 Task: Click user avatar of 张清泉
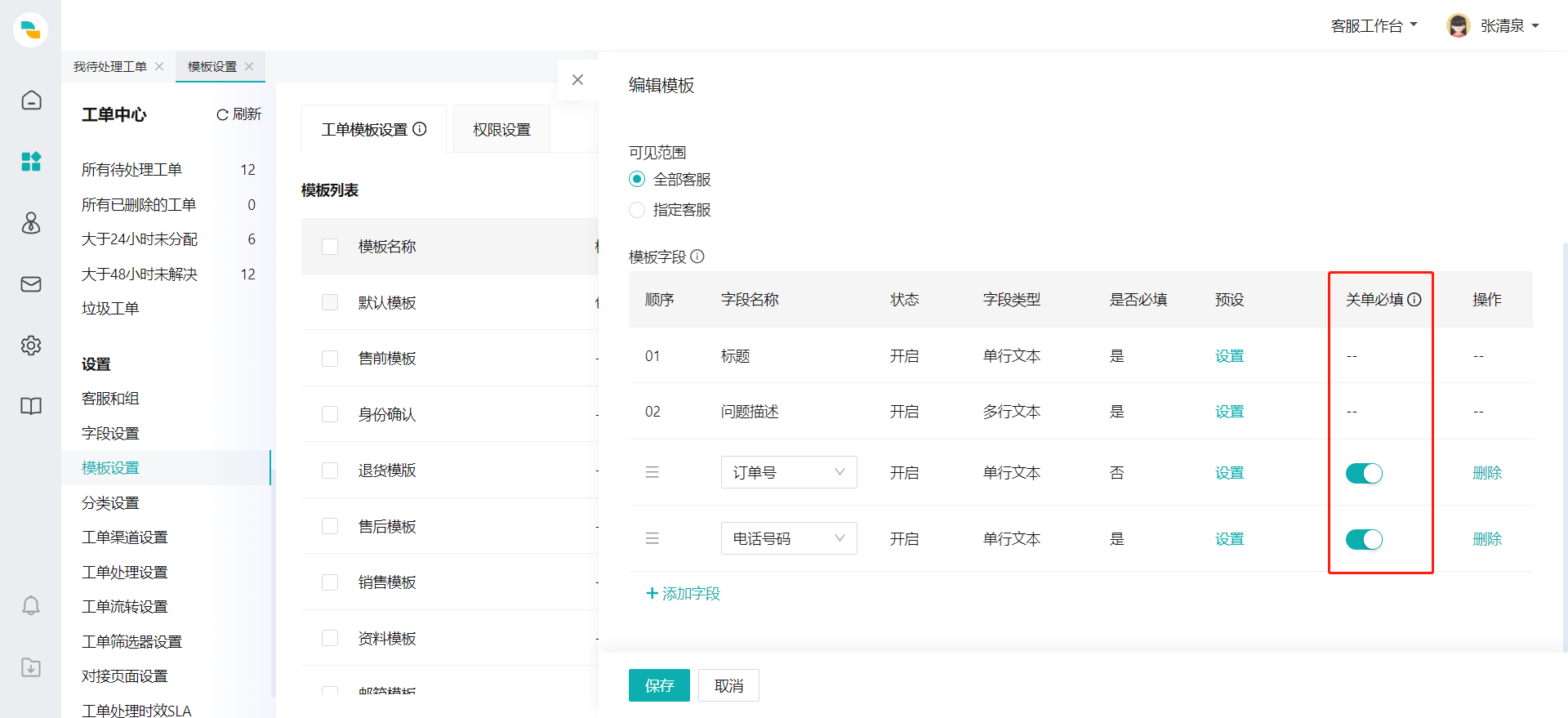(x=1459, y=25)
